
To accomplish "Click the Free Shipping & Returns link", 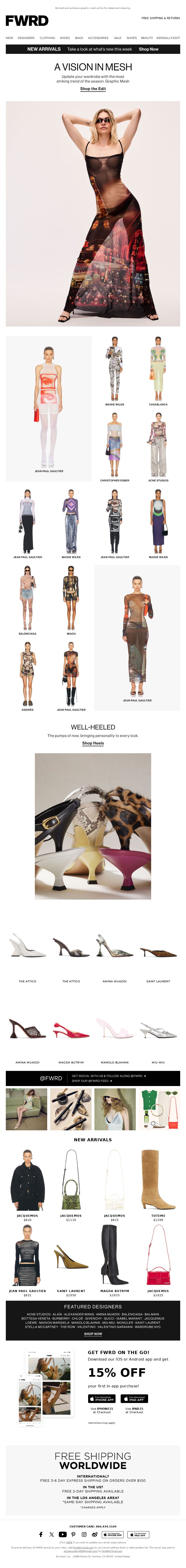I will pyautogui.click(x=160, y=18).
